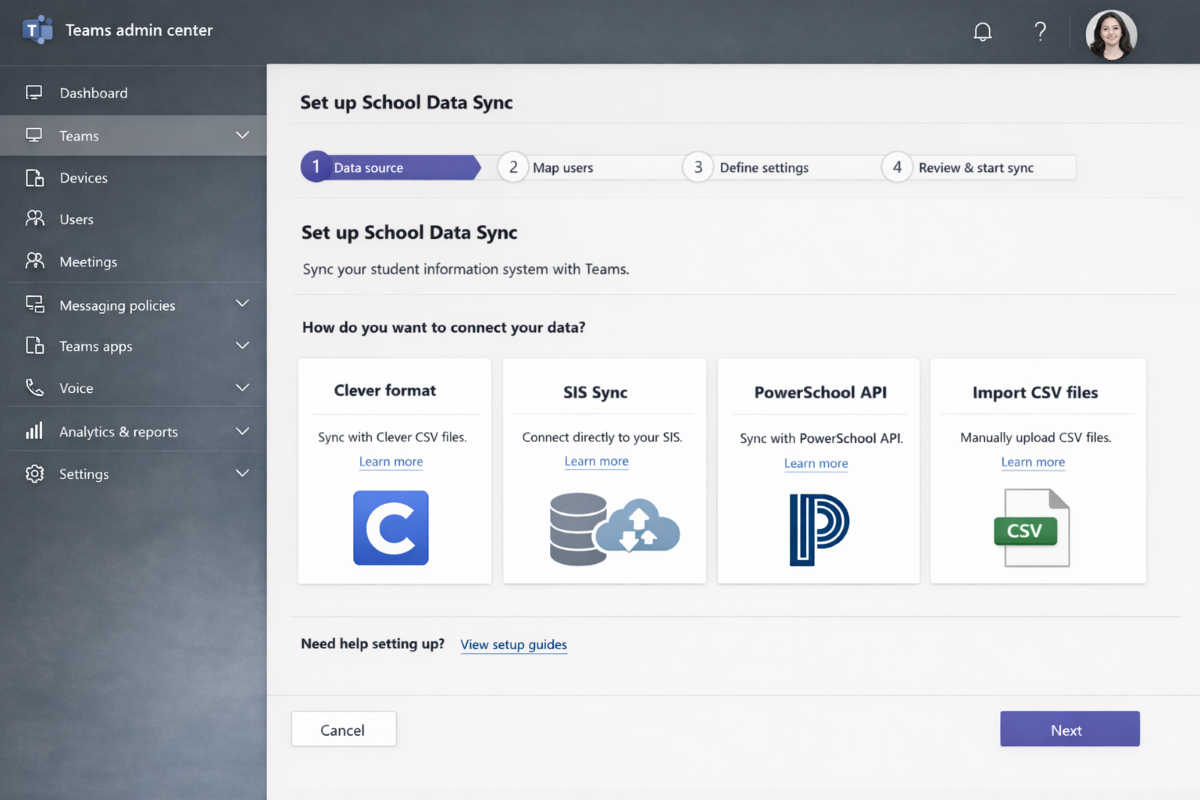Open View setup guides link
The image size is (1200, 800).
[x=514, y=645]
